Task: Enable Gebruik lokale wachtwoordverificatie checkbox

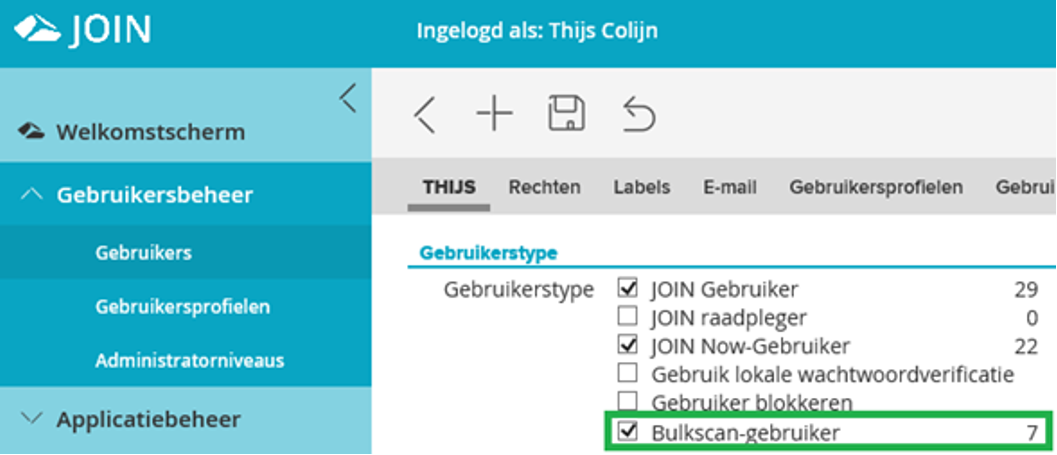Action: coord(628,374)
